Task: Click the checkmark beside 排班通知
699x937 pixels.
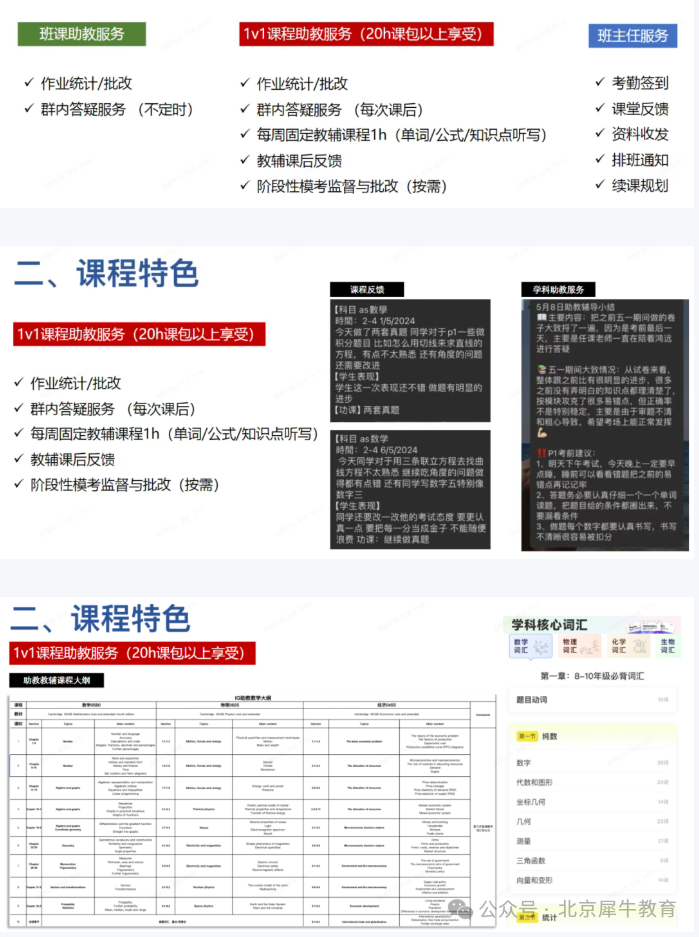Action: click(x=600, y=159)
